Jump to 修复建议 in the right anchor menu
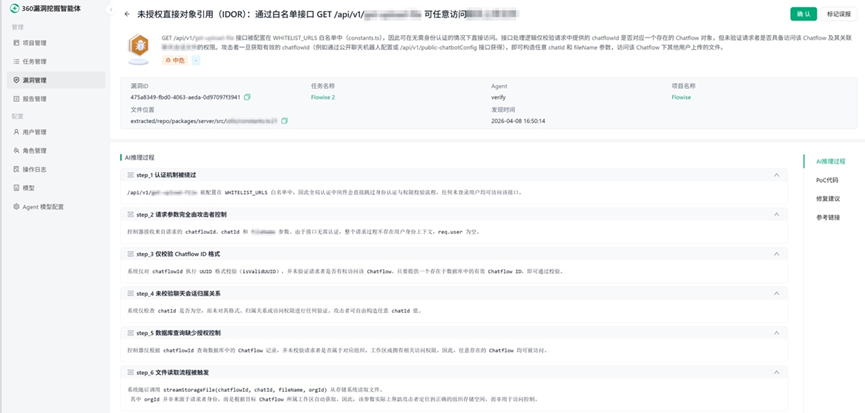This screenshot has width=865, height=413. tap(828, 199)
